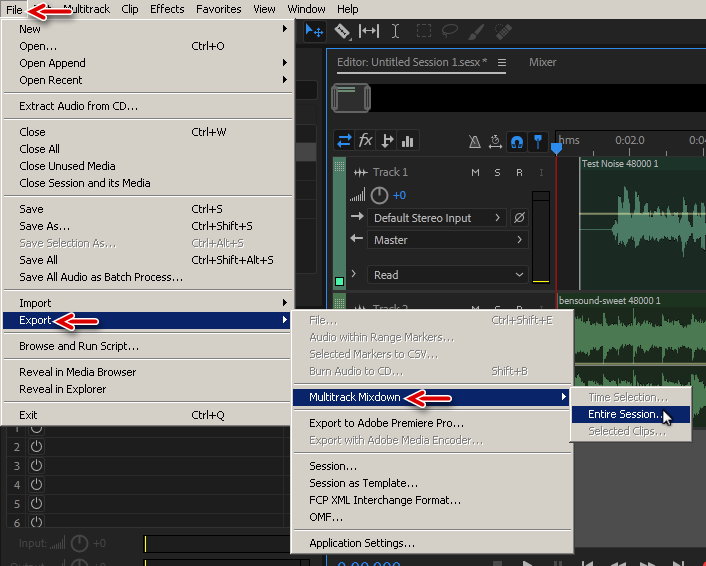Screen dimensions: 706x566
Task: Toggle power for effects rack slot 3
Action: point(36,465)
